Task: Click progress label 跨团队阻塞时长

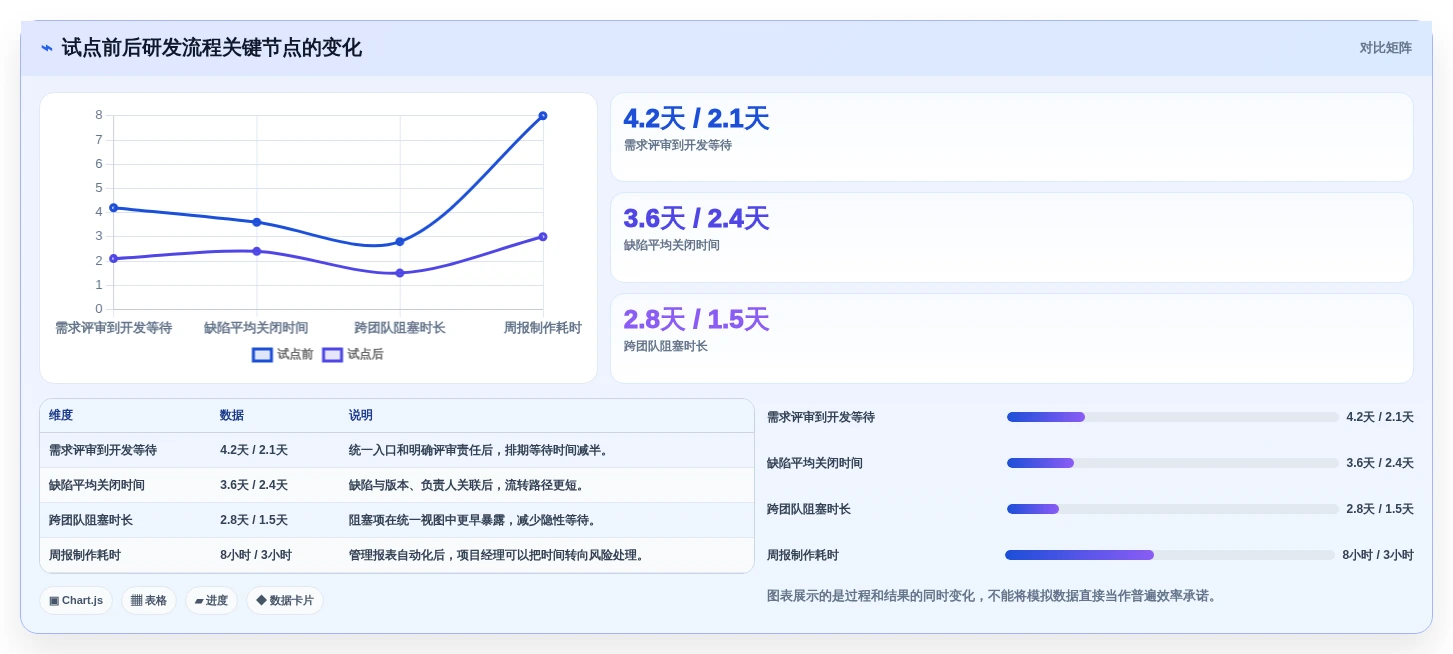Action: 809,510
